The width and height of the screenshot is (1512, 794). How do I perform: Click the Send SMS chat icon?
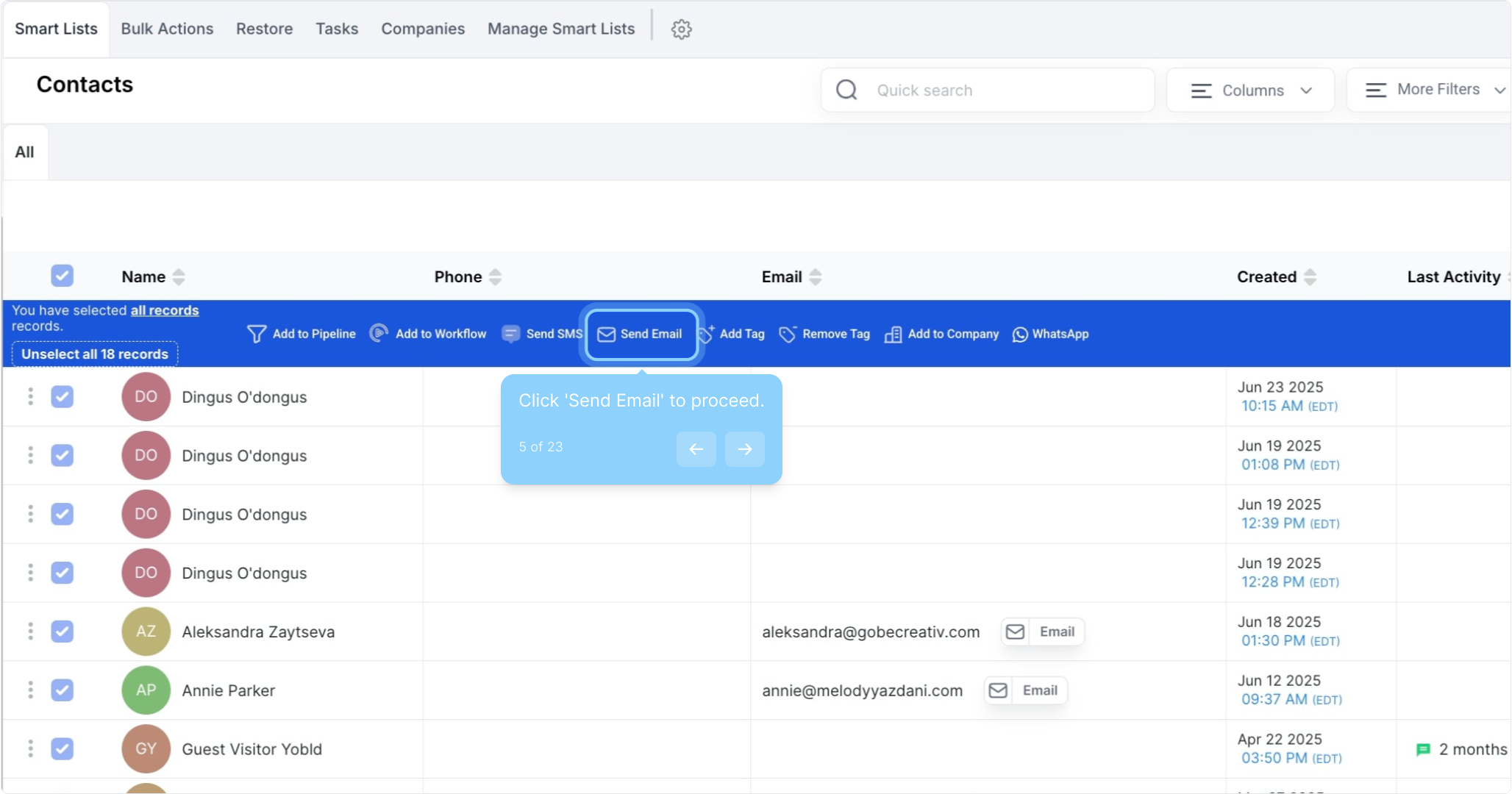point(510,334)
